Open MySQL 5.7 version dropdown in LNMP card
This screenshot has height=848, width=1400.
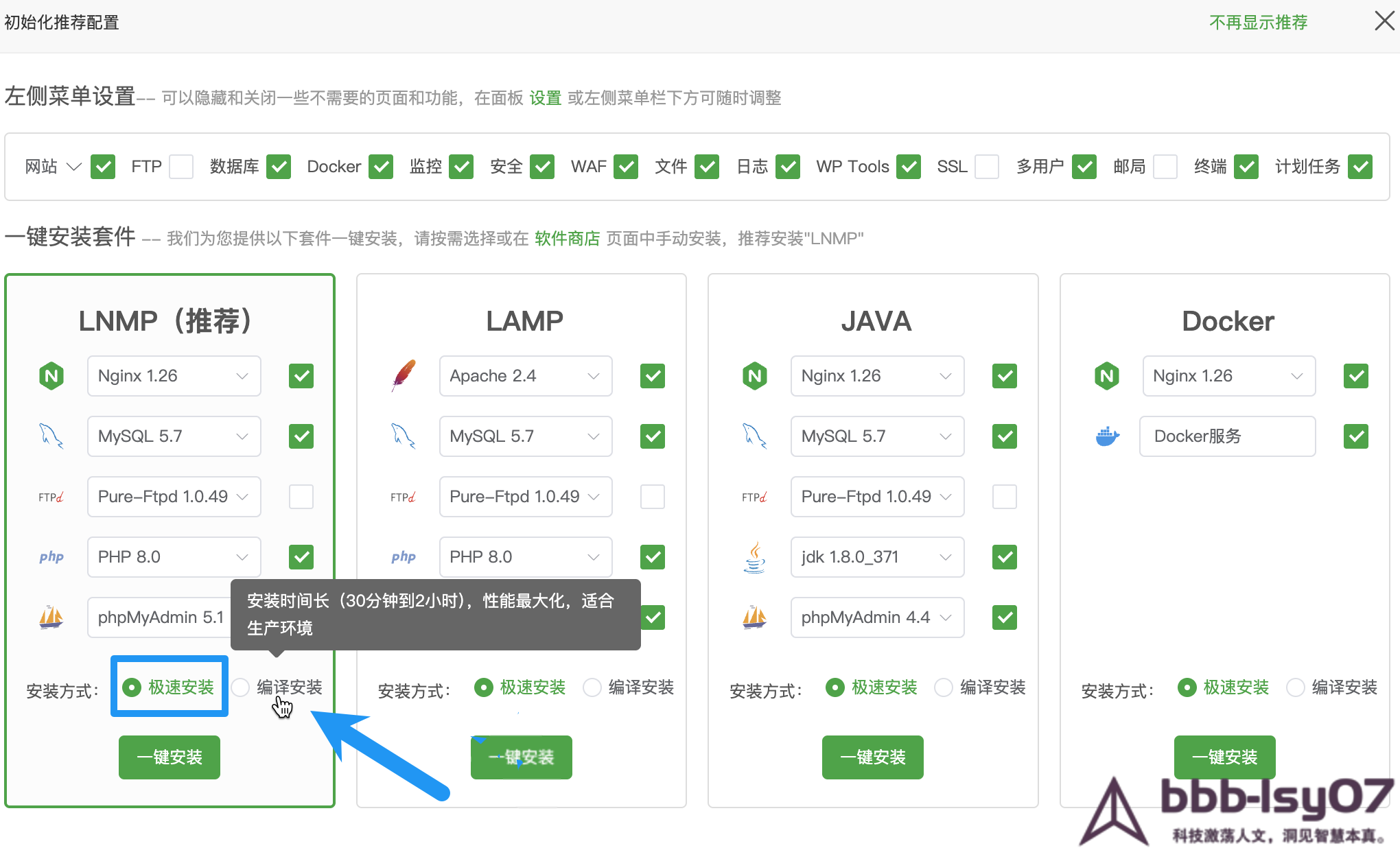(x=174, y=436)
